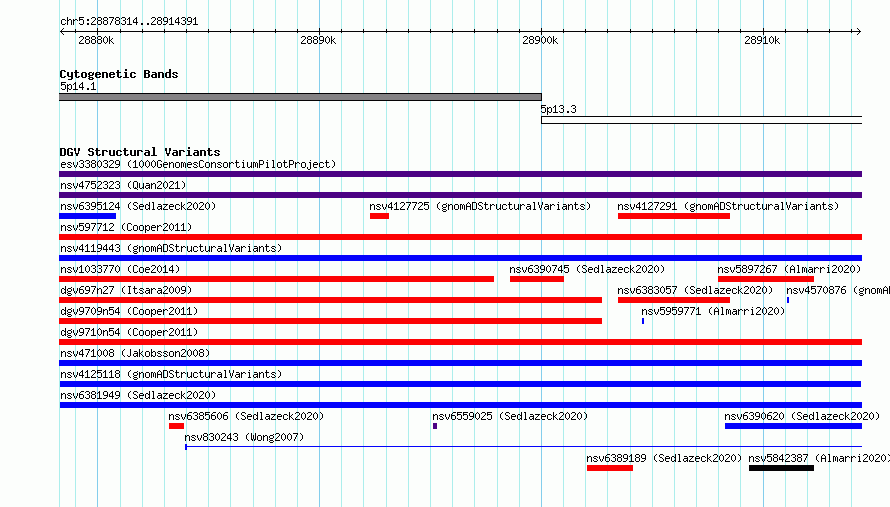Open the nsv4570876 variant label
This screenshot has width=890, height=507.
point(838,290)
